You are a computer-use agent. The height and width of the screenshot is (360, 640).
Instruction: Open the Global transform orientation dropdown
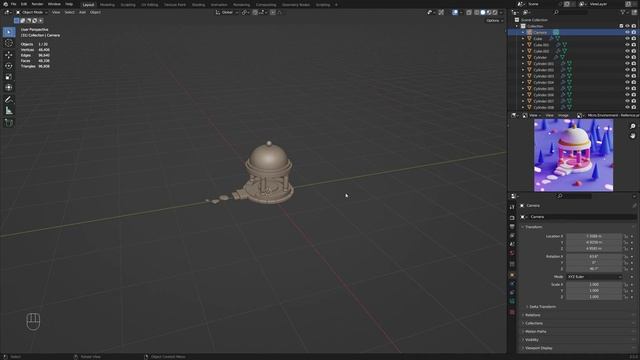(227, 12)
